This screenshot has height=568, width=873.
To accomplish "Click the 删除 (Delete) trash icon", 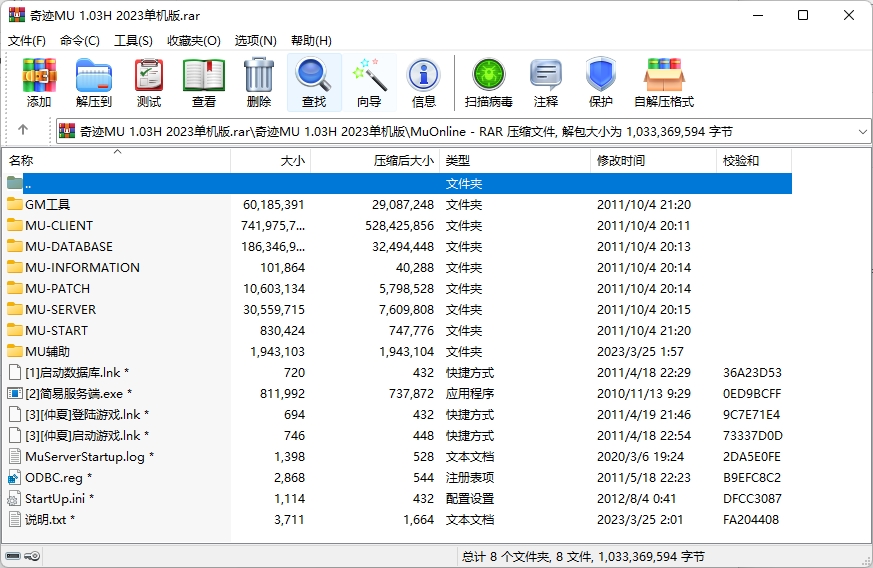I will [x=258, y=82].
